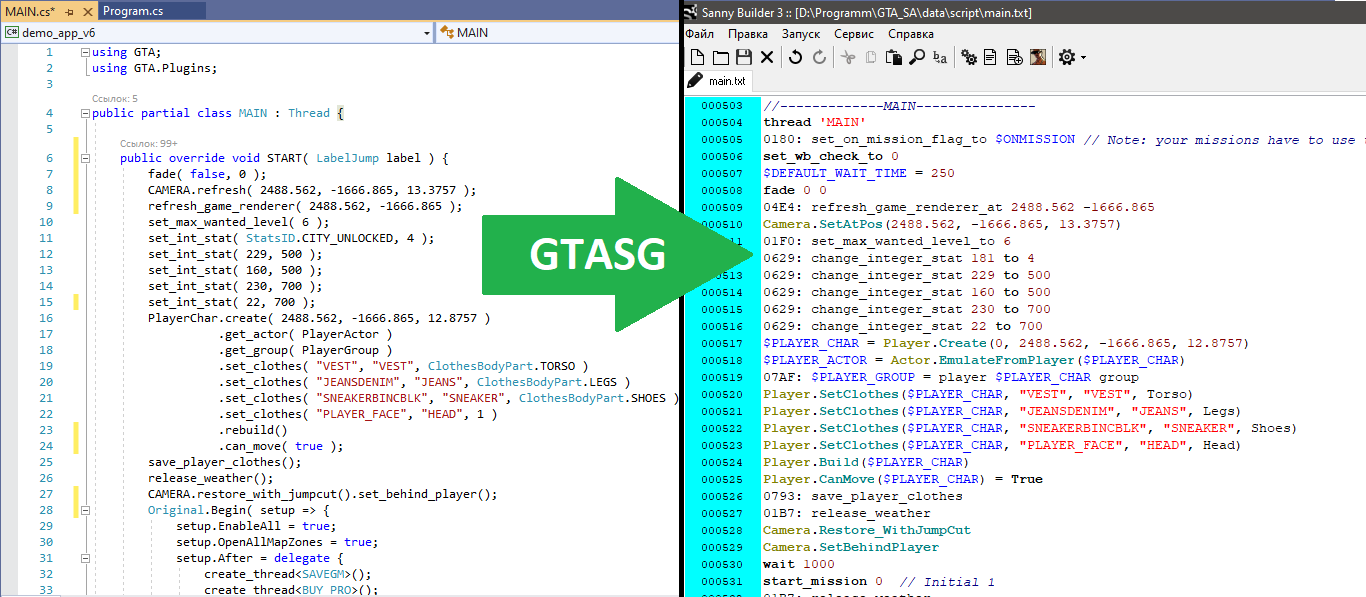The width and height of the screenshot is (1366, 597).
Task: Expand the dropdown arrow beside the gear icon
Action: [1083, 58]
